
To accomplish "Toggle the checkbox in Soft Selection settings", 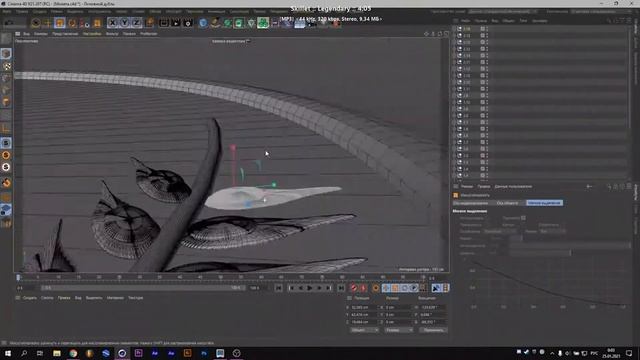I will coord(523,218).
